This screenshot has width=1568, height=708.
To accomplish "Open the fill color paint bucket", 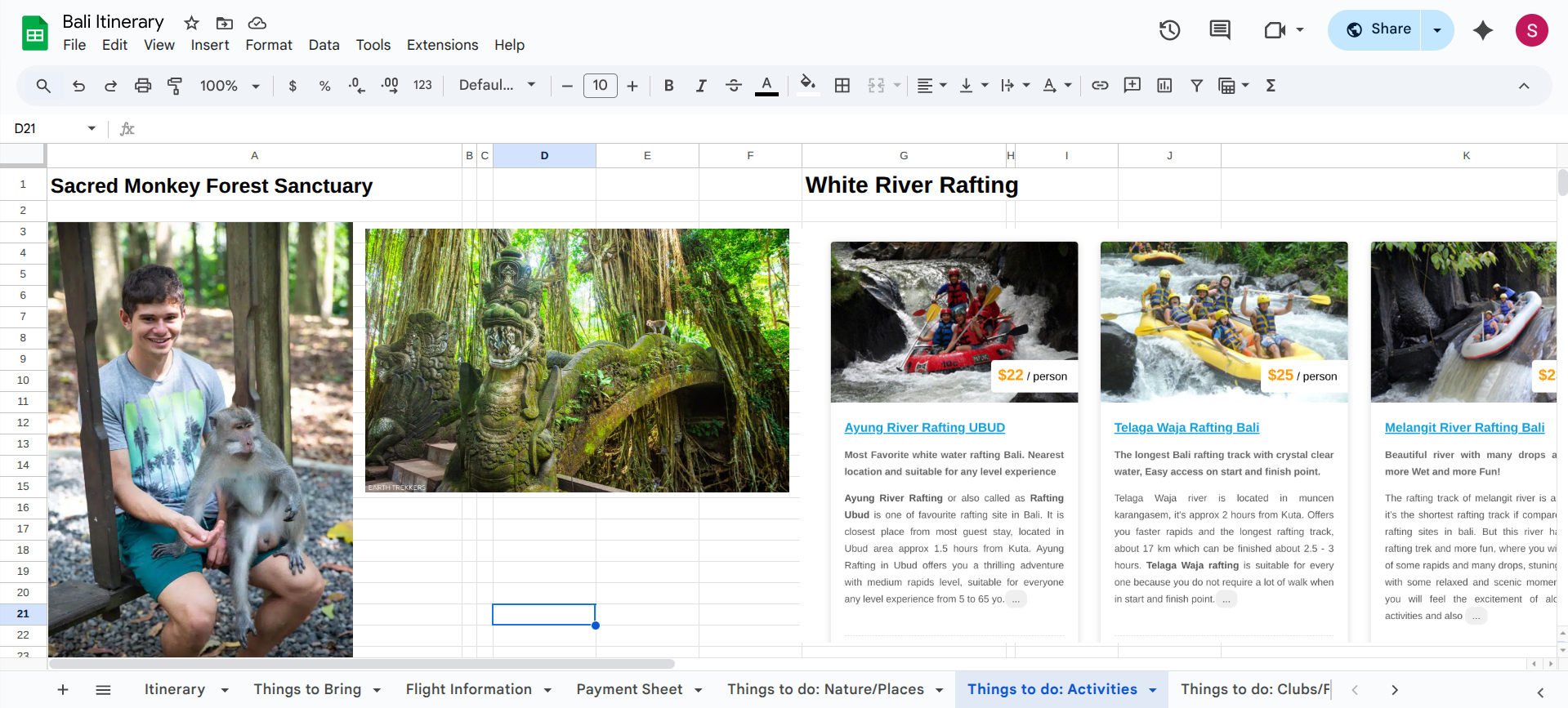I will pyautogui.click(x=808, y=86).
